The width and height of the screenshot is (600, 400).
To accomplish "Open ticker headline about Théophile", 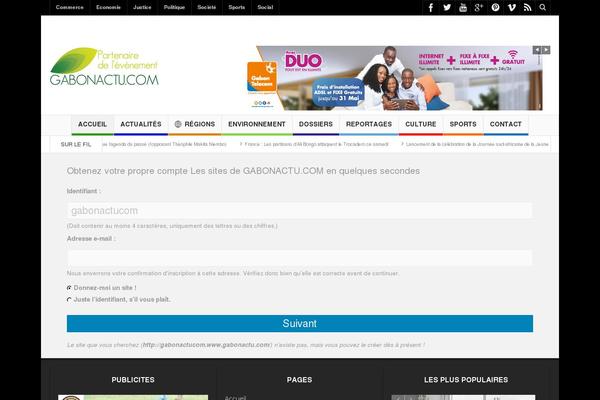I will [x=165, y=144].
